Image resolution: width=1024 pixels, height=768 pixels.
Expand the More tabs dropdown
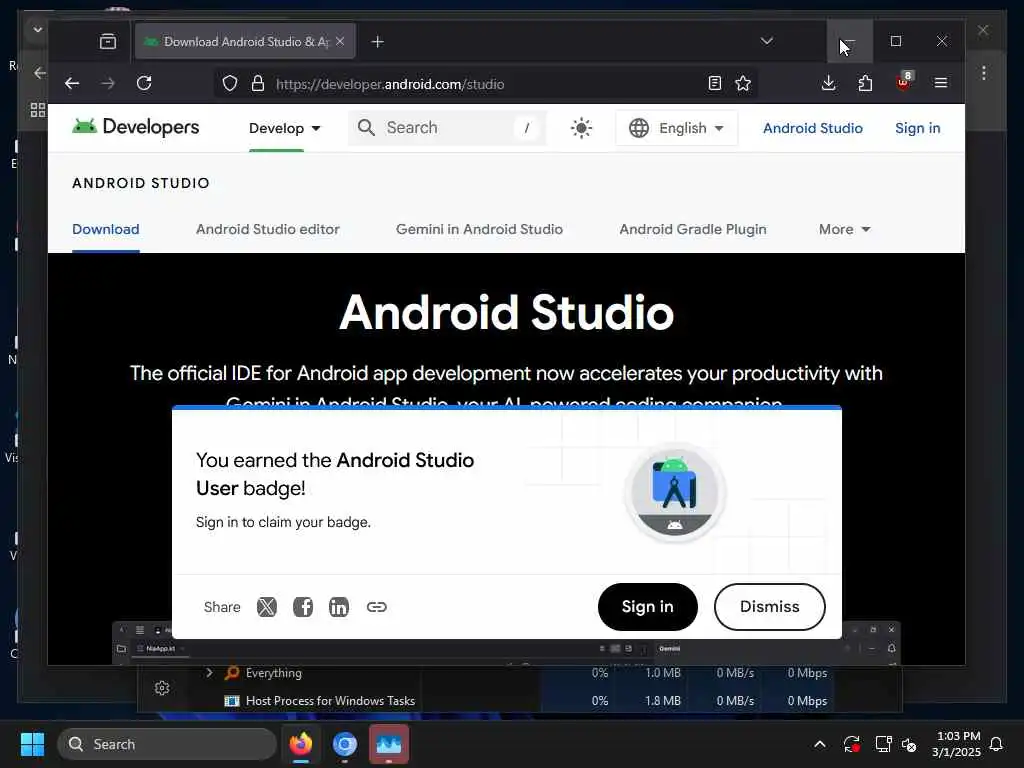[x=844, y=229]
